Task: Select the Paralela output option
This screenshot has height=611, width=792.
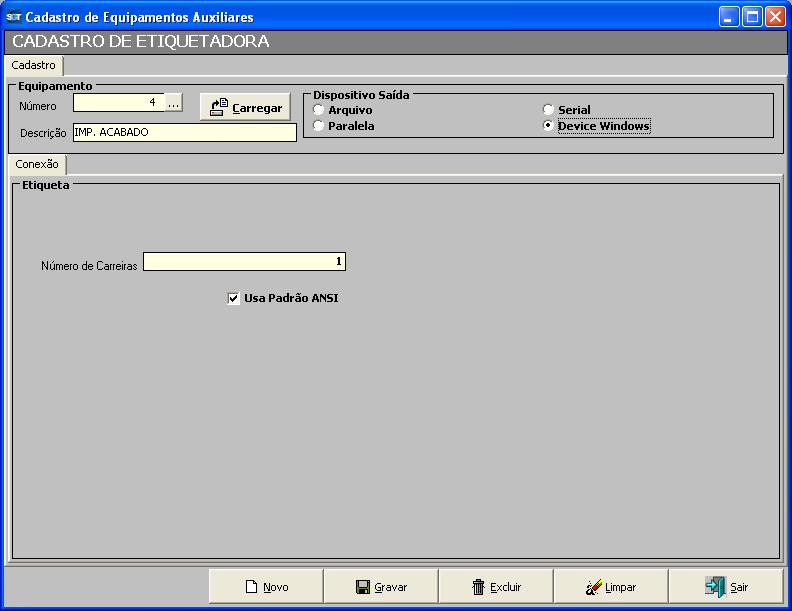Action: [318, 126]
